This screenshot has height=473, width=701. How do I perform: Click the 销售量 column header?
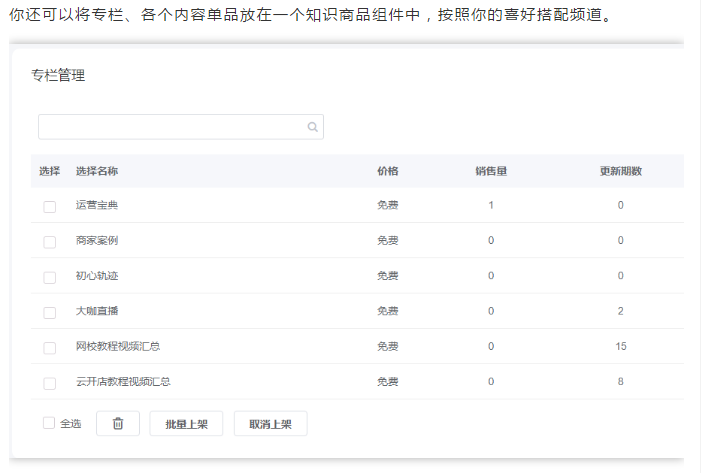[491, 171]
